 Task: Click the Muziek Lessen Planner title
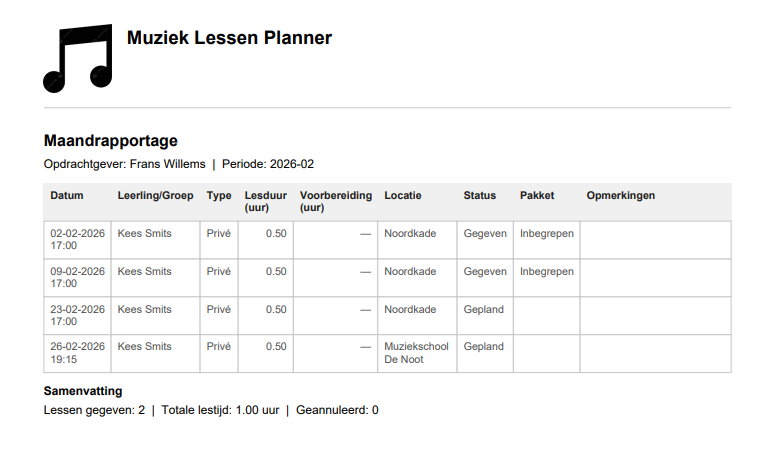click(x=229, y=38)
